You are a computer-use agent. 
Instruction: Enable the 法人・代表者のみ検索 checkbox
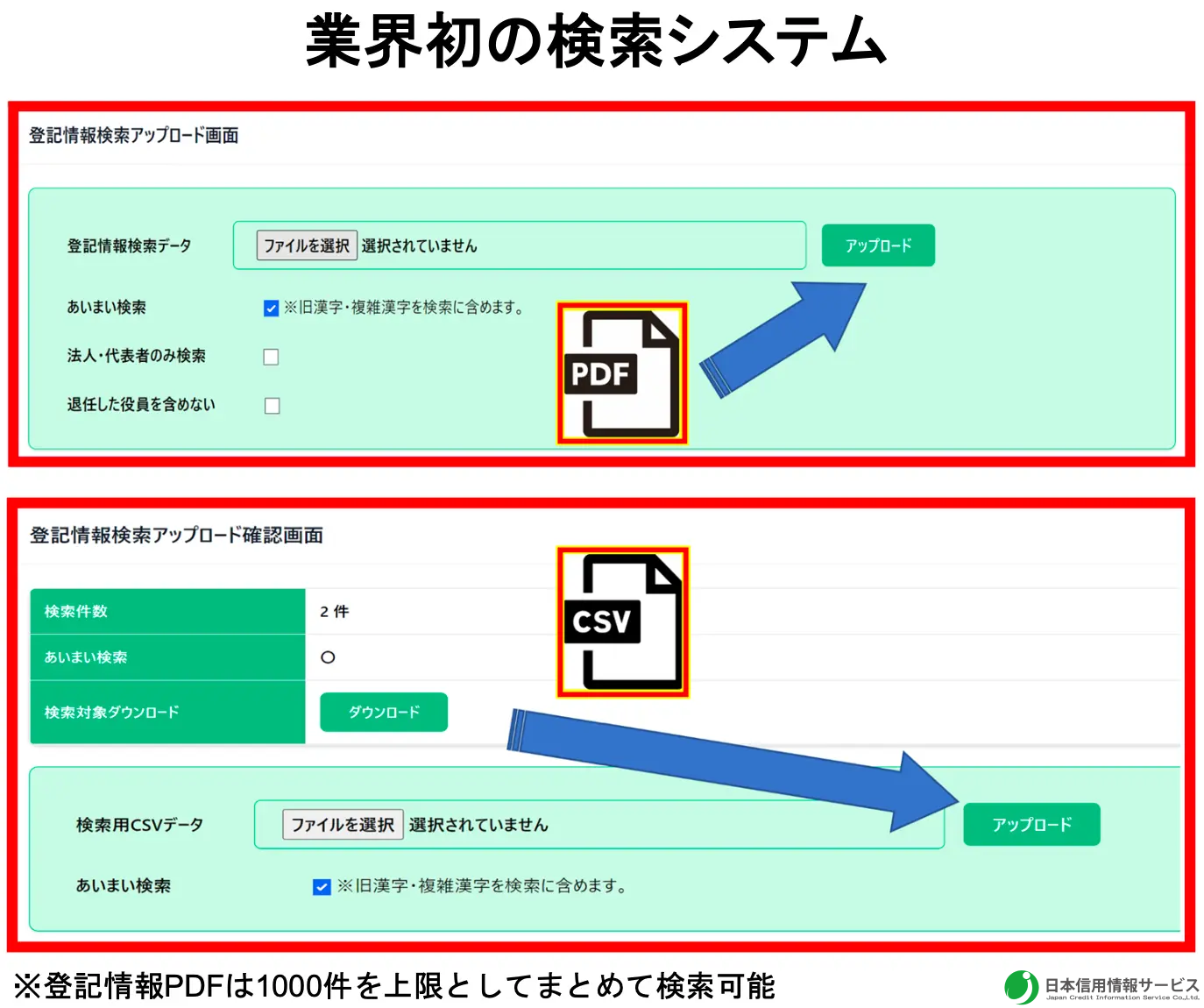point(272,357)
